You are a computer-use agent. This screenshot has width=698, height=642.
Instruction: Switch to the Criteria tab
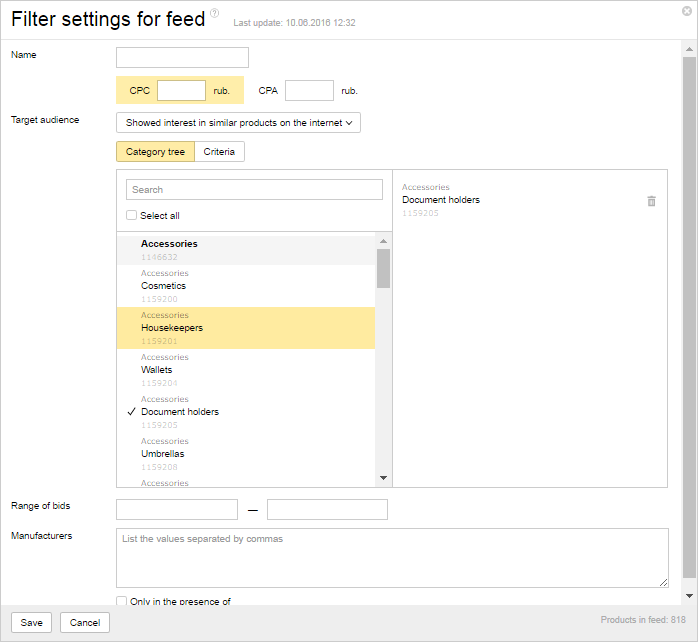[219, 152]
